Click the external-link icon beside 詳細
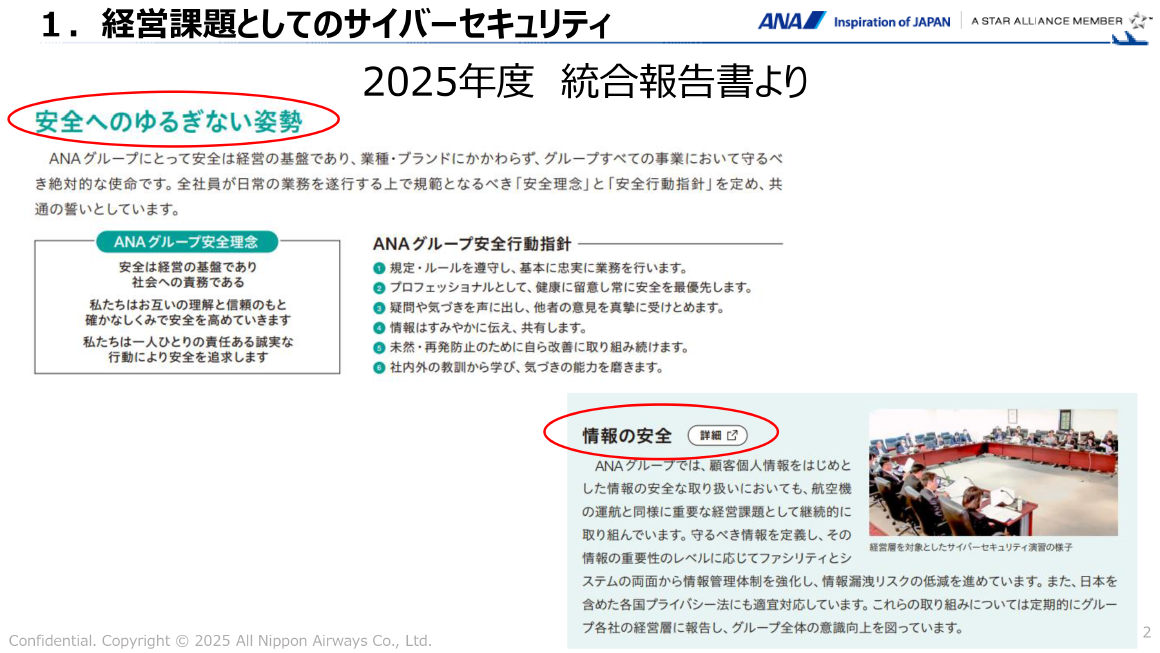1160x653 pixels. click(733, 434)
